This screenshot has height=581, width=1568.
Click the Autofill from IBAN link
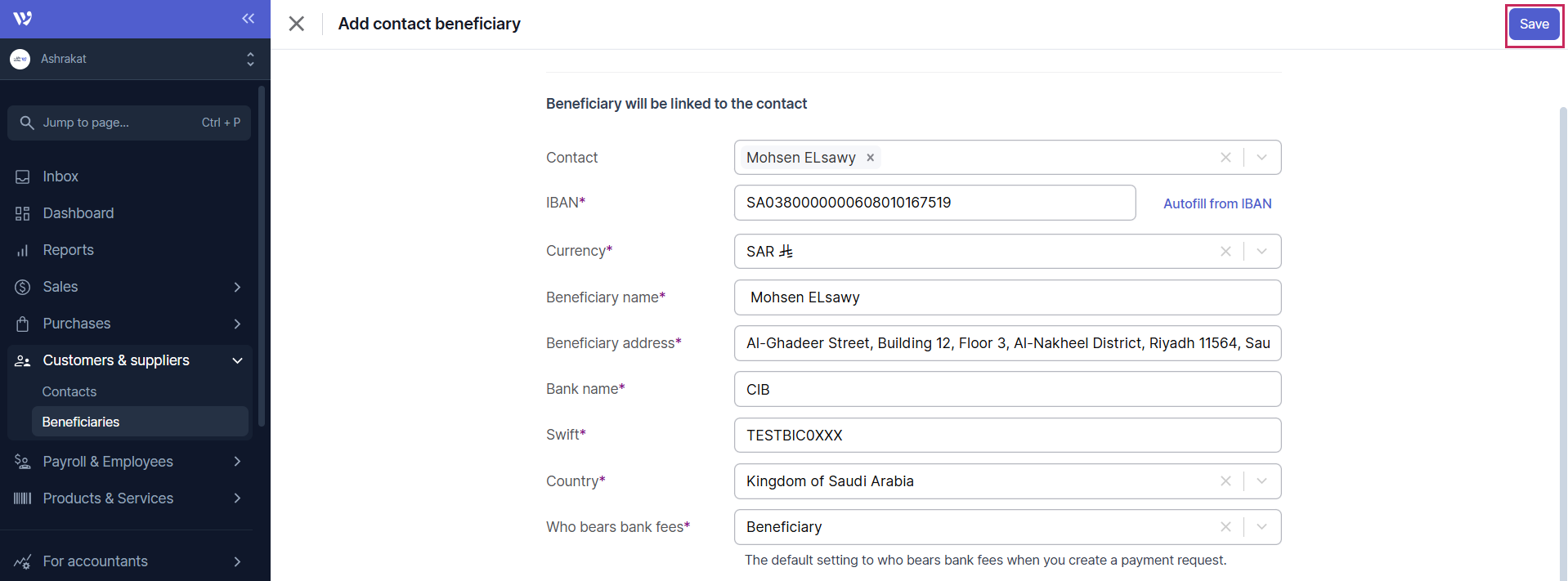coord(1217,203)
